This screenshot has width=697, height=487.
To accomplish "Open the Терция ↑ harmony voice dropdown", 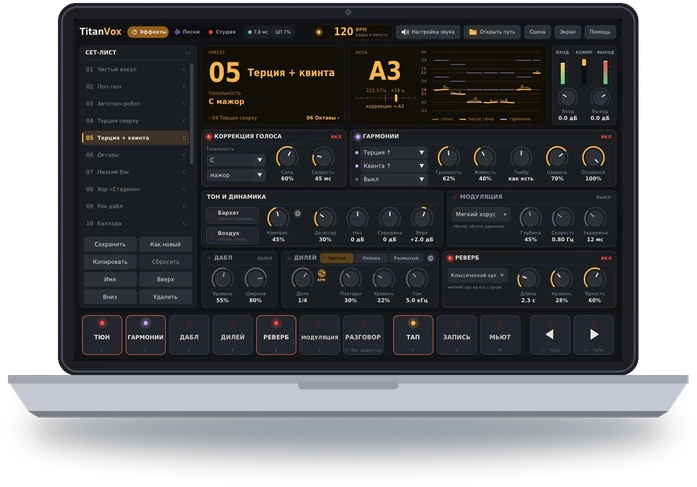I will 393,152.
